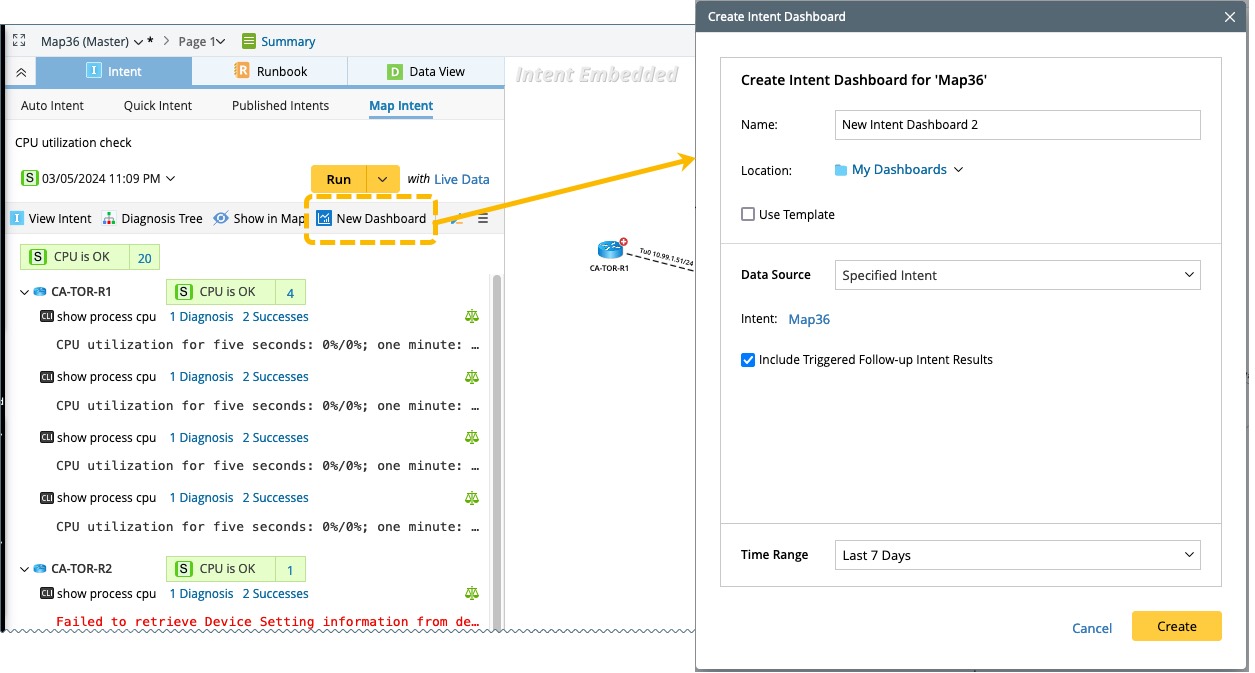
Task: Select the Map Intent sub-tab
Action: tap(401, 105)
